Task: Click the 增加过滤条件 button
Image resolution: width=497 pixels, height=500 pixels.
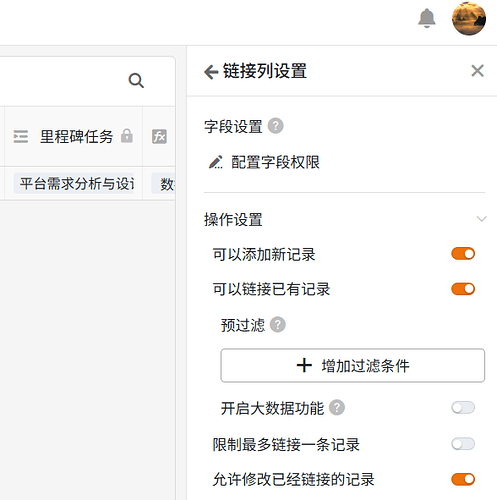Action: pyautogui.click(x=353, y=365)
